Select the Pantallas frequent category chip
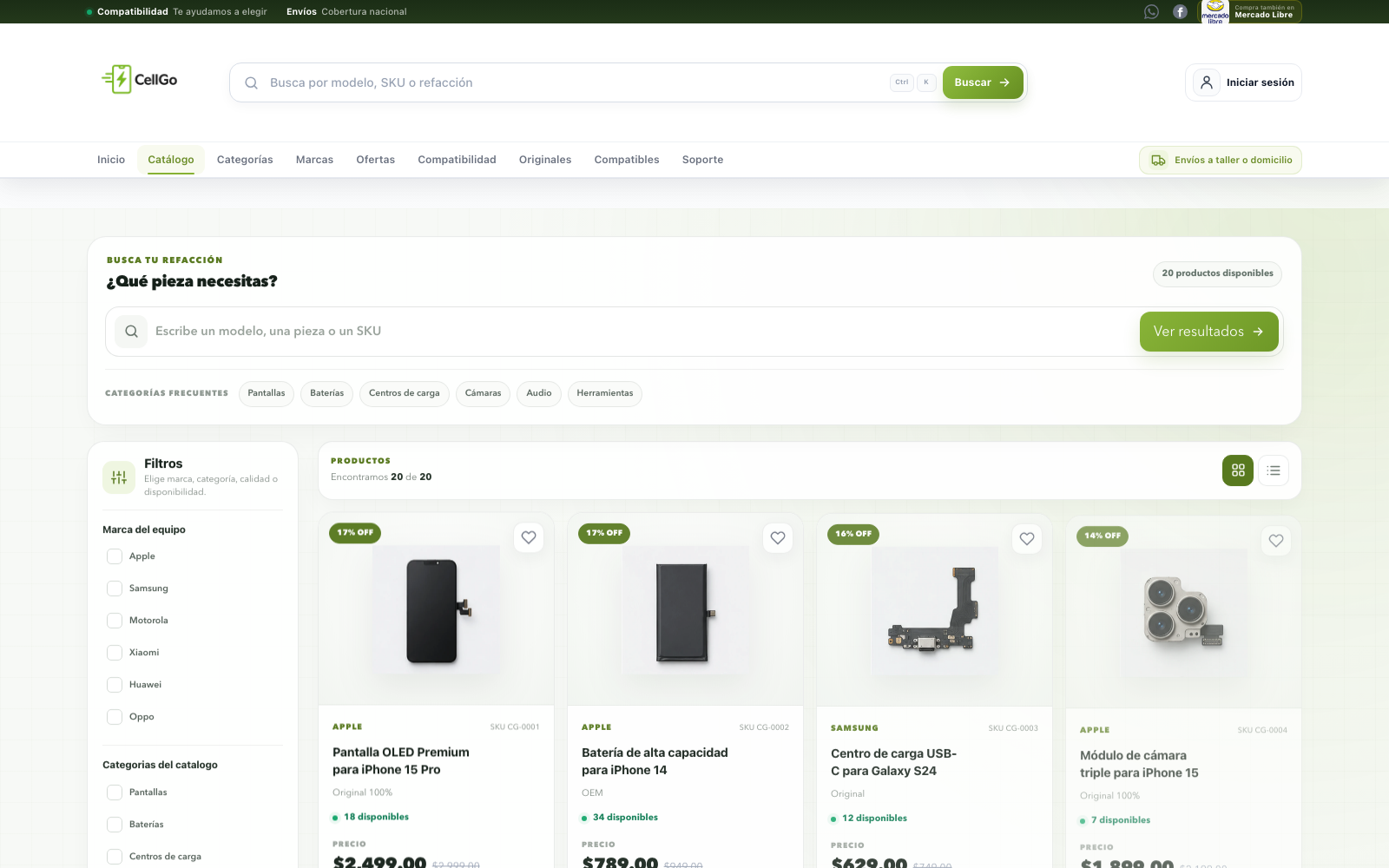Screen dimensions: 1389x868 (267, 393)
